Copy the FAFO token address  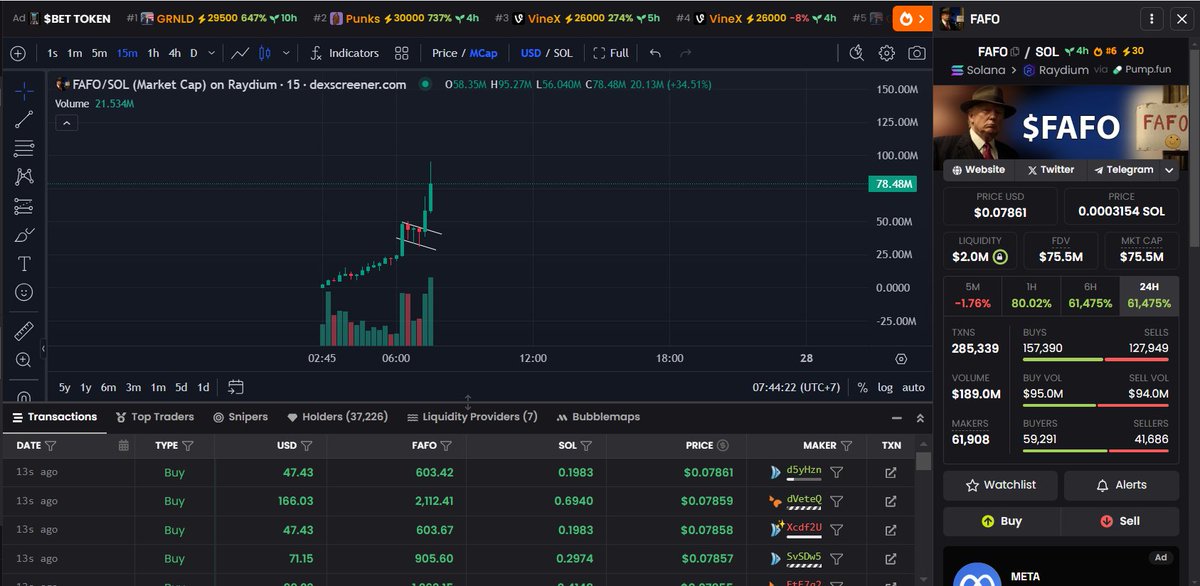click(1014, 51)
